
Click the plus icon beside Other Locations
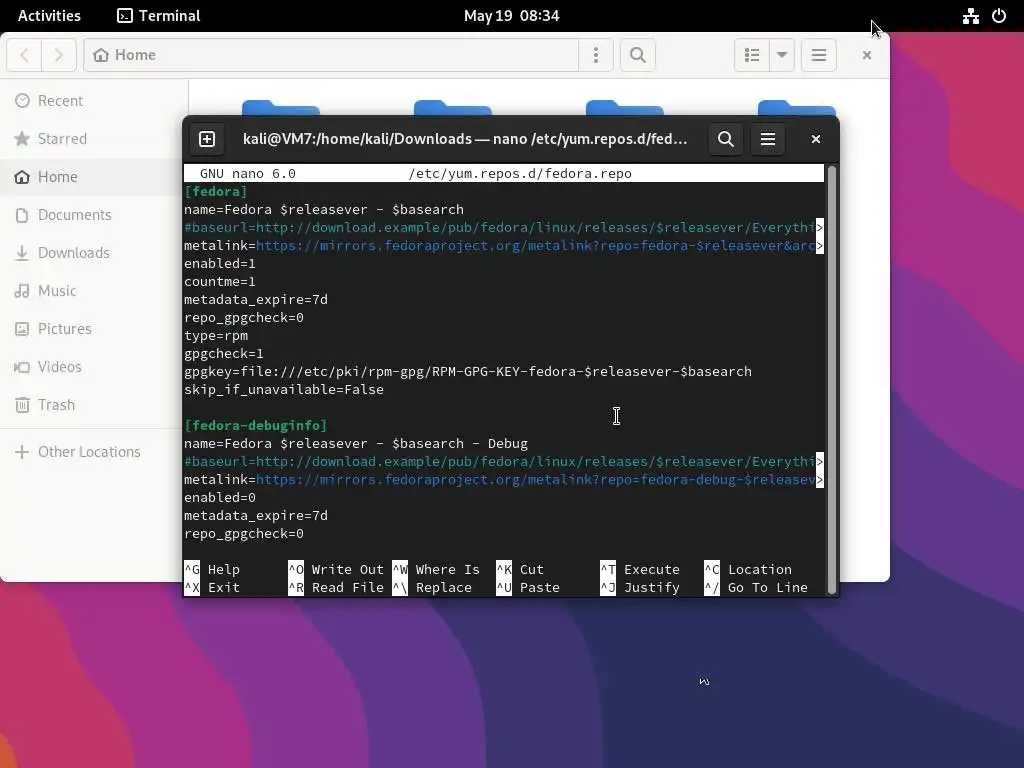[x=22, y=452]
